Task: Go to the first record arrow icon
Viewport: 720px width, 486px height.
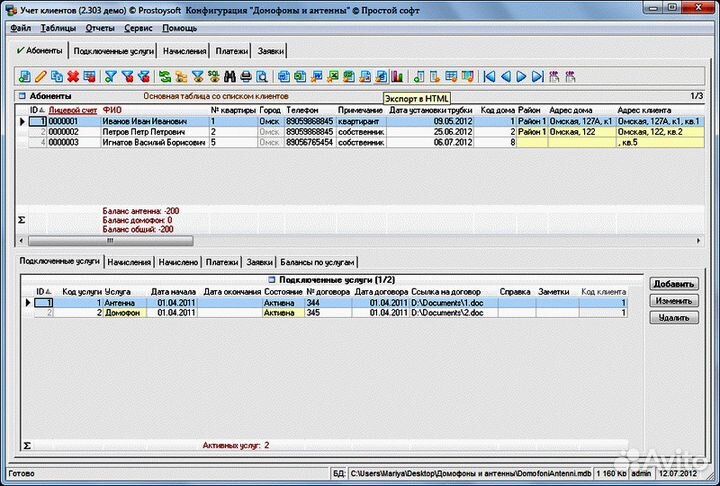Action: [x=489, y=76]
